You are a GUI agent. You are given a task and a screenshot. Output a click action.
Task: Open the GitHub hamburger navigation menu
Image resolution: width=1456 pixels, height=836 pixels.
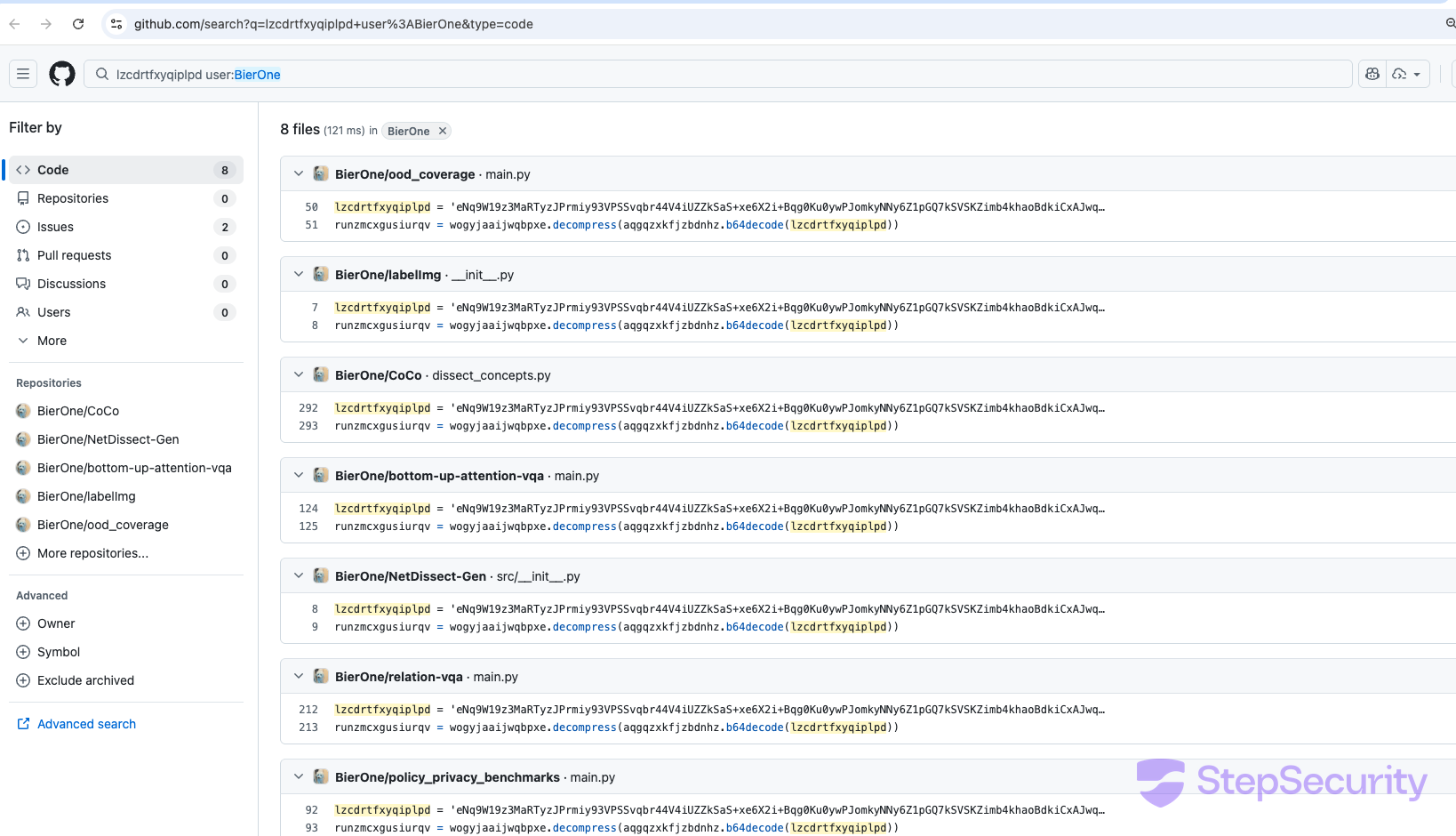23,74
